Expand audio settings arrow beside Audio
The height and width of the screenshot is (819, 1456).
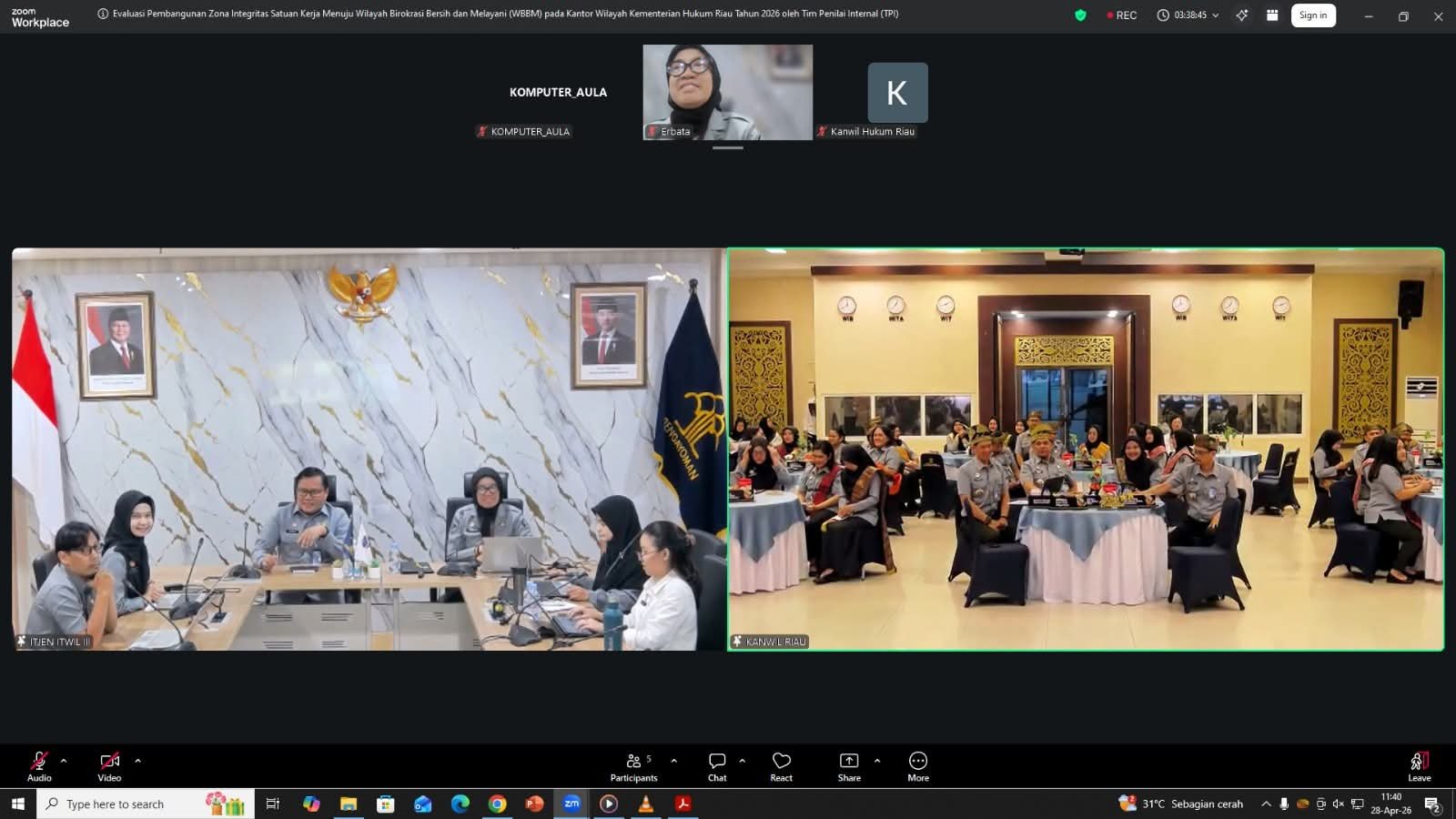click(x=64, y=761)
